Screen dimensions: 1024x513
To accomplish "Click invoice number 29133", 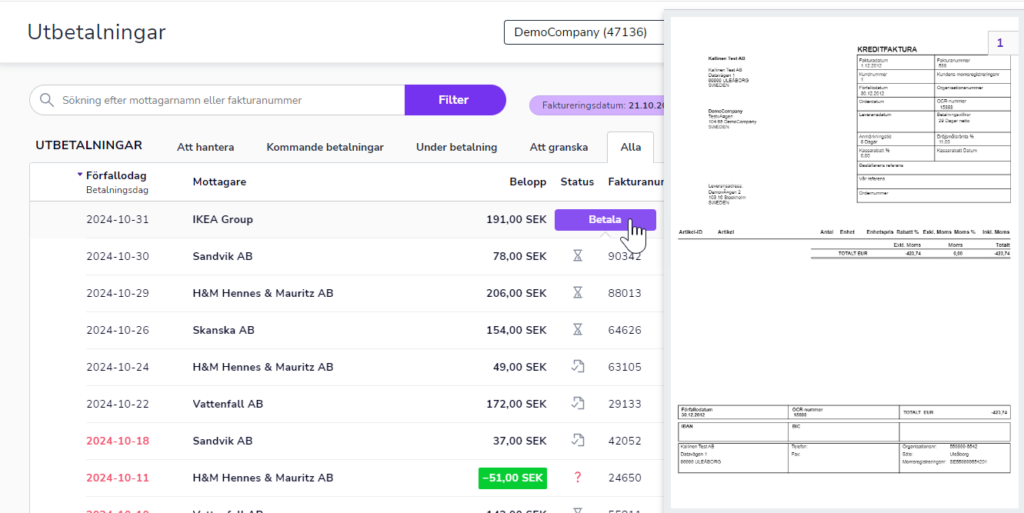I will pyautogui.click(x=624, y=404).
